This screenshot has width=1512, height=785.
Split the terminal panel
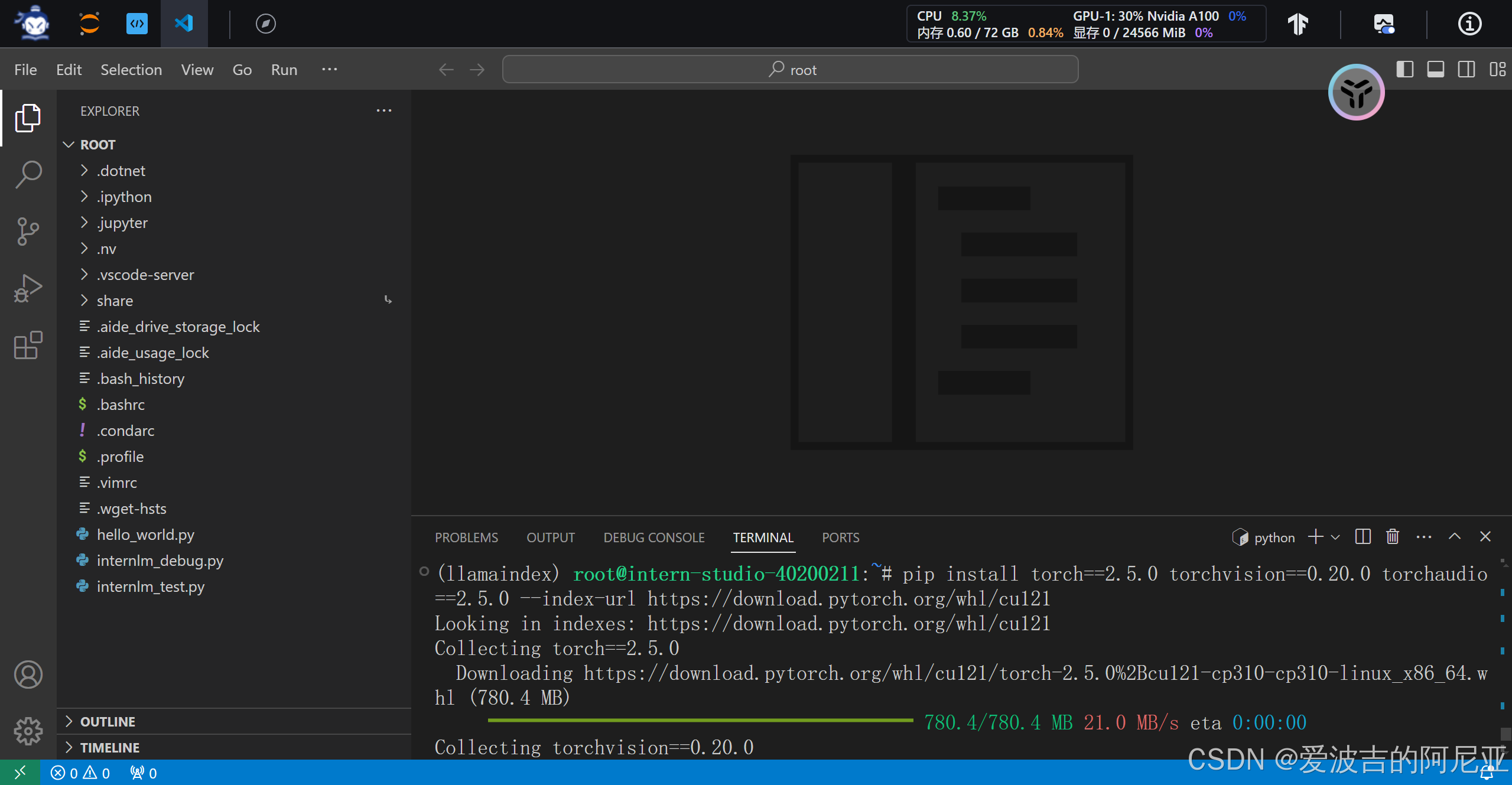click(x=1363, y=537)
